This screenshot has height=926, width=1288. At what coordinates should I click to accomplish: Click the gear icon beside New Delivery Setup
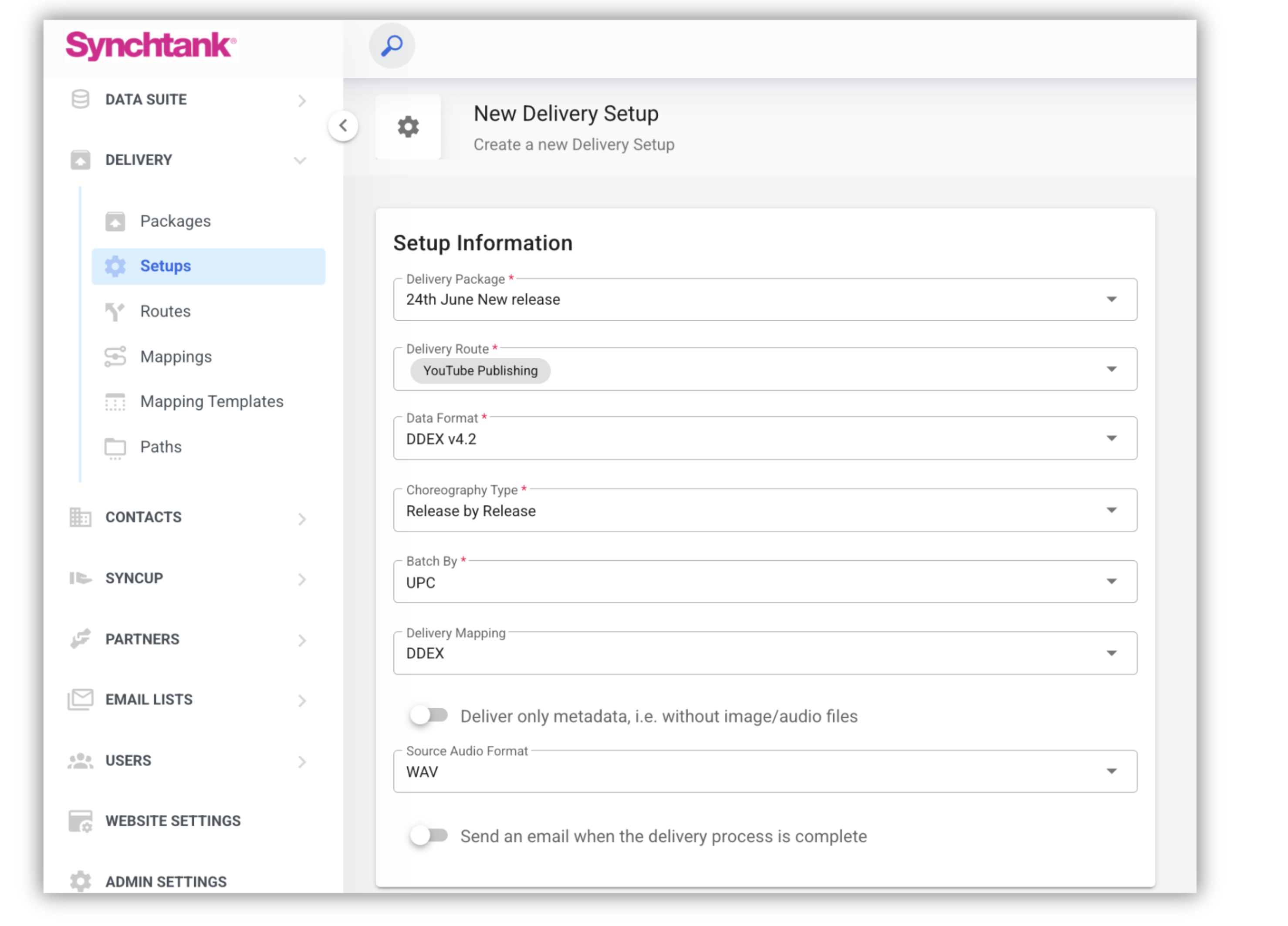(x=408, y=127)
